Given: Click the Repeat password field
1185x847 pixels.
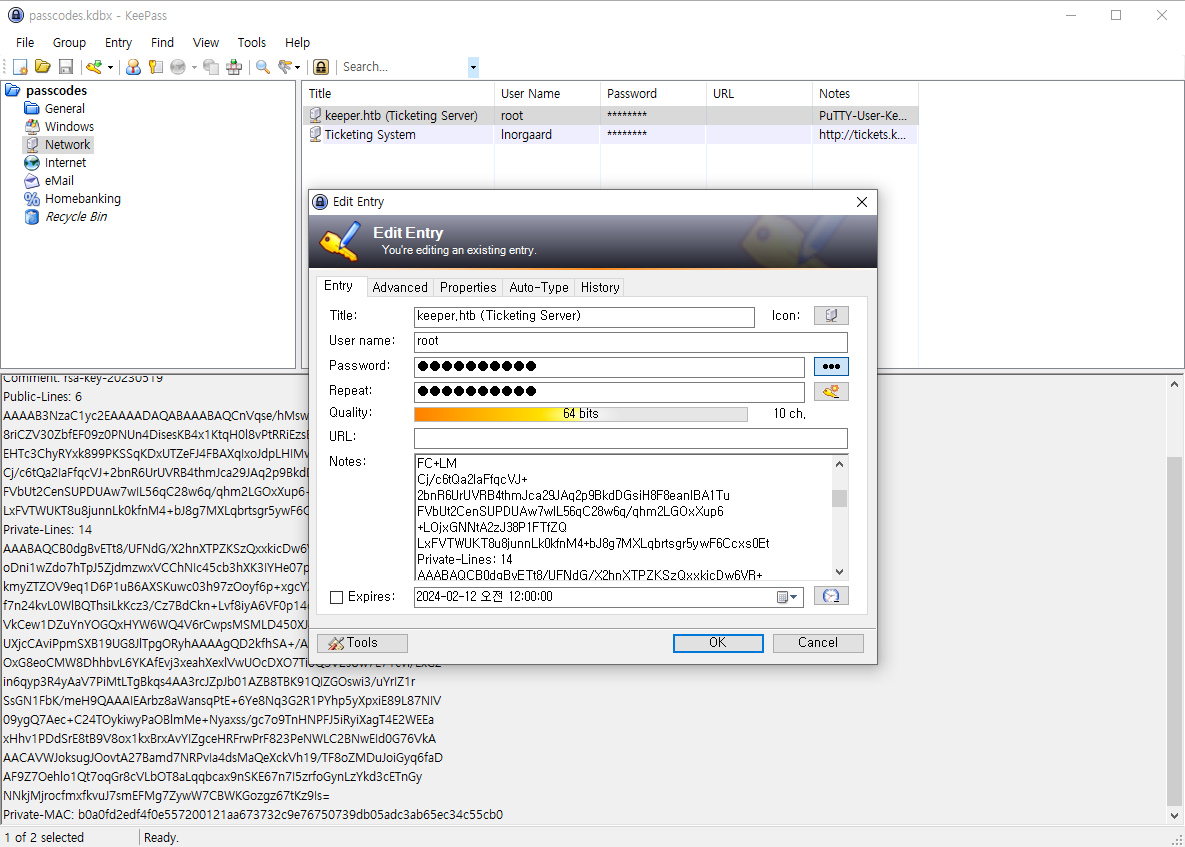Looking at the screenshot, I should (609, 391).
